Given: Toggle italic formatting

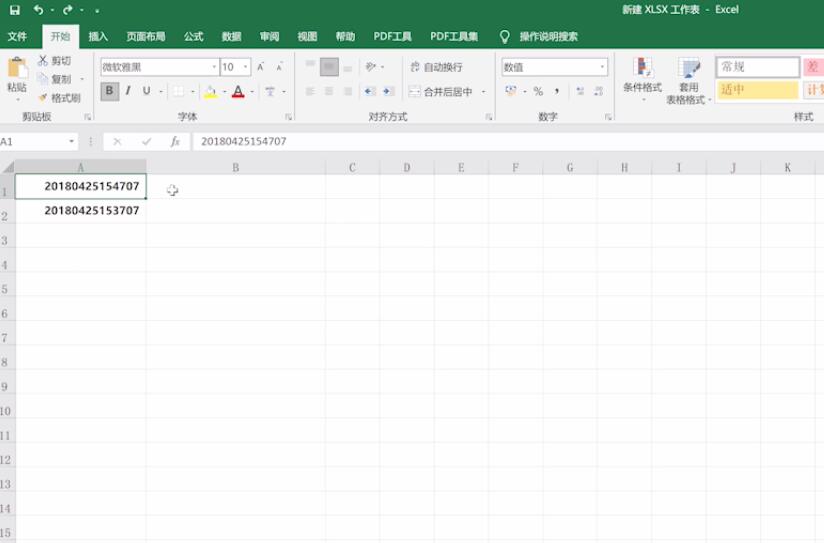Looking at the screenshot, I should click(128, 91).
